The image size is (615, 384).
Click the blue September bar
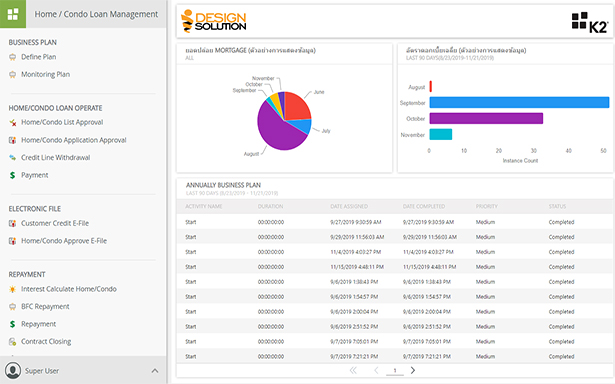(x=519, y=102)
